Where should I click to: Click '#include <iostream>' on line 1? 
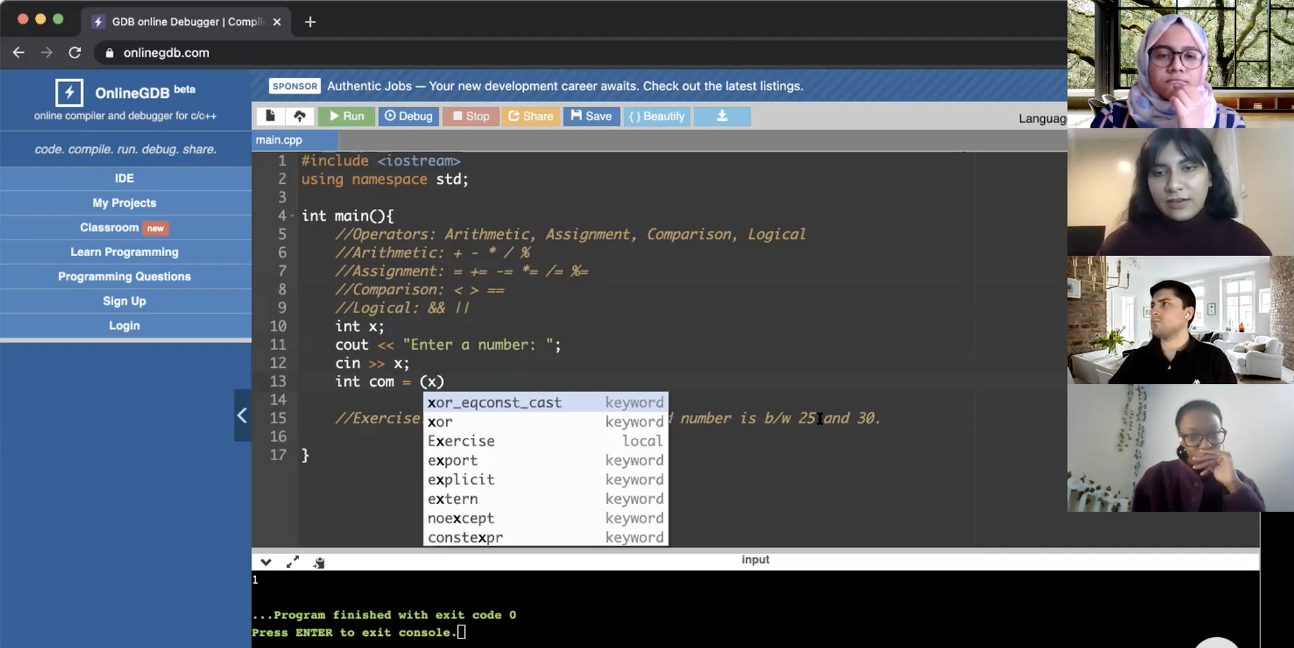point(381,161)
